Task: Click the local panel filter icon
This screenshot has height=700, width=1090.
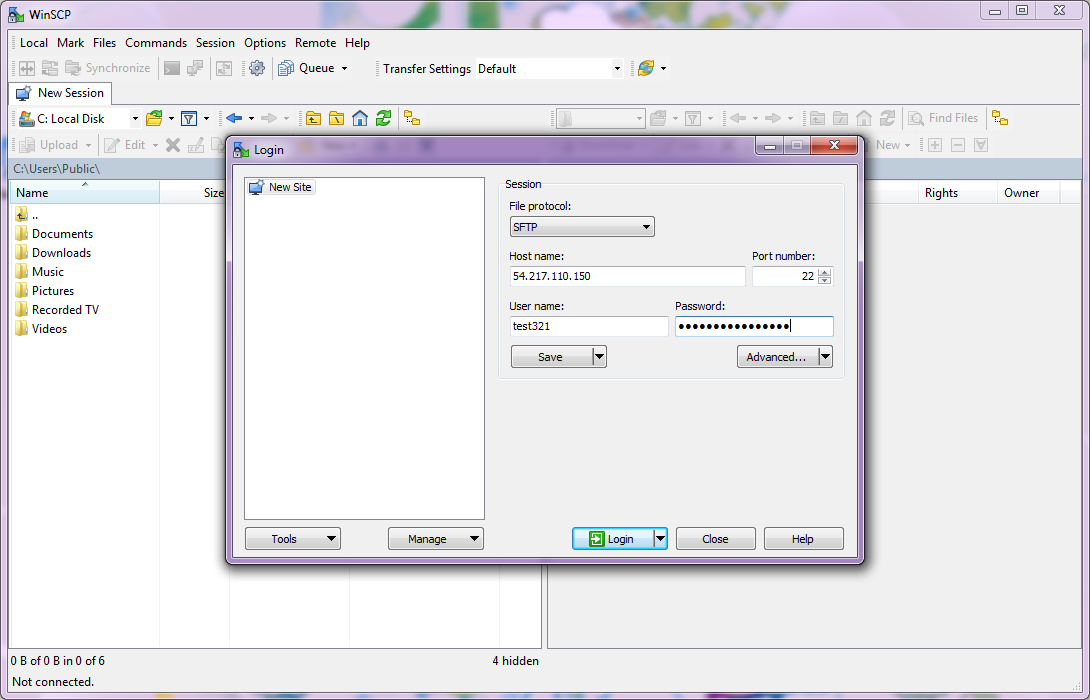Action: pos(188,119)
